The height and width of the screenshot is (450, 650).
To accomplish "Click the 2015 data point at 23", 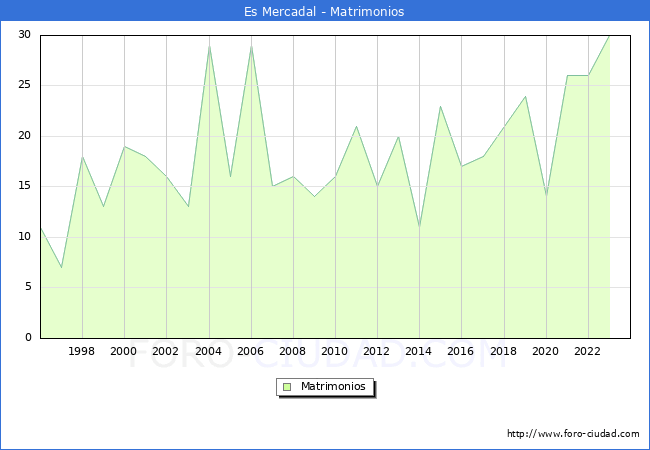I will (x=440, y=106).
